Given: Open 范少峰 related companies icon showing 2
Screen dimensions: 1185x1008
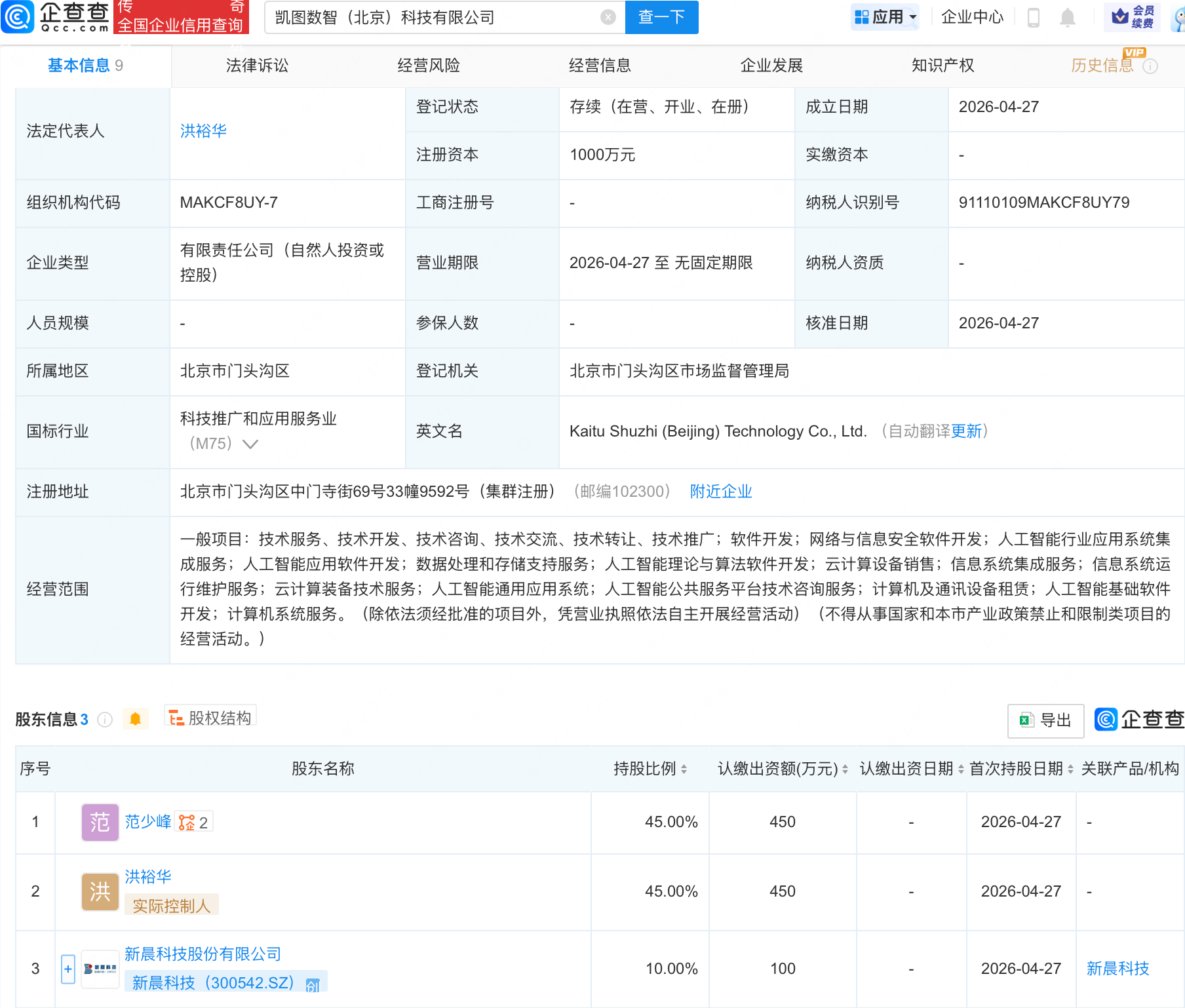Looking at the screenshot, I should click(x=194, y=823).
